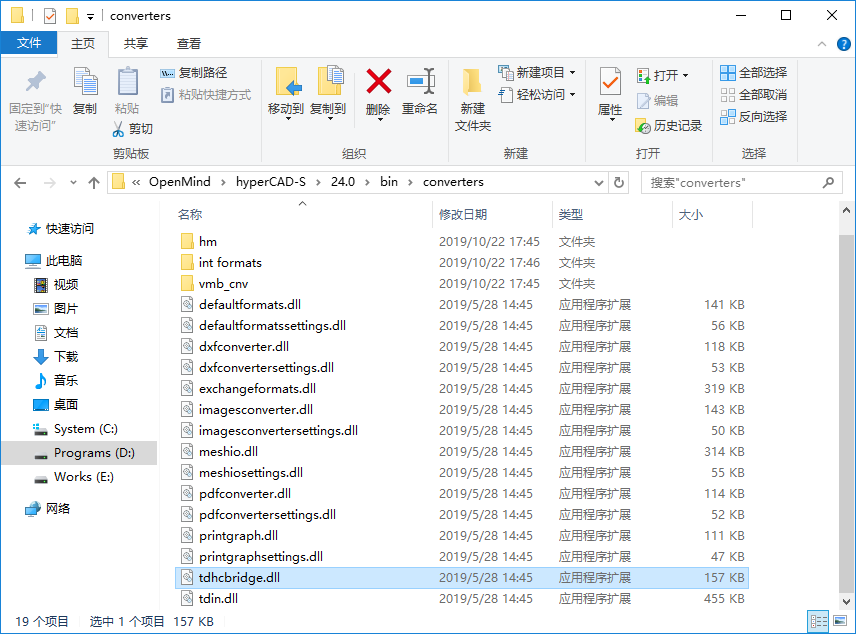Open the Easy Access (轻松访问) dropdown
The height and width of the screenshot is (634, 856).
click(x=573, y=94)
